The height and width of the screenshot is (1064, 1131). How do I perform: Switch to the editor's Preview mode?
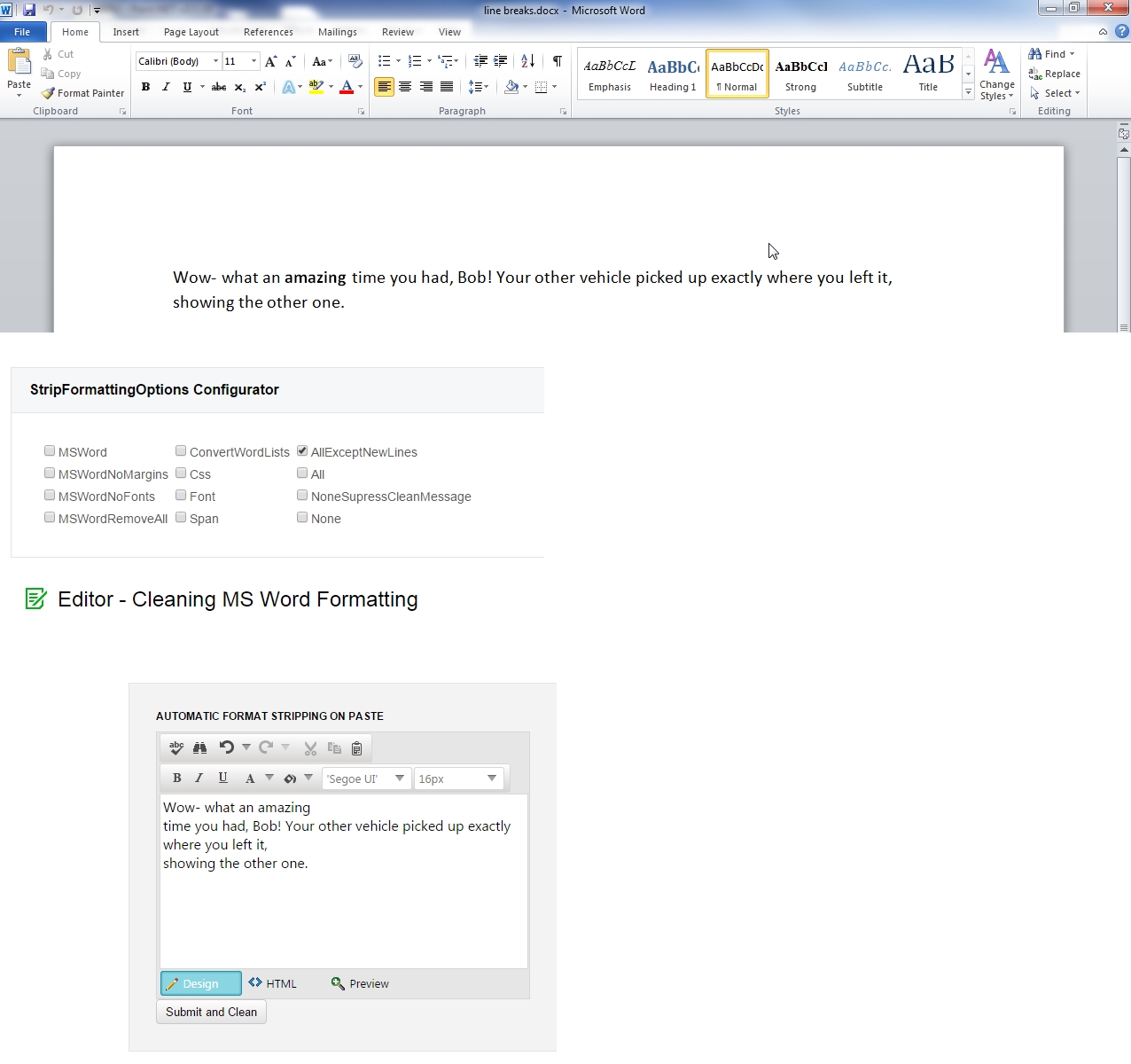[x=360, y=983]
